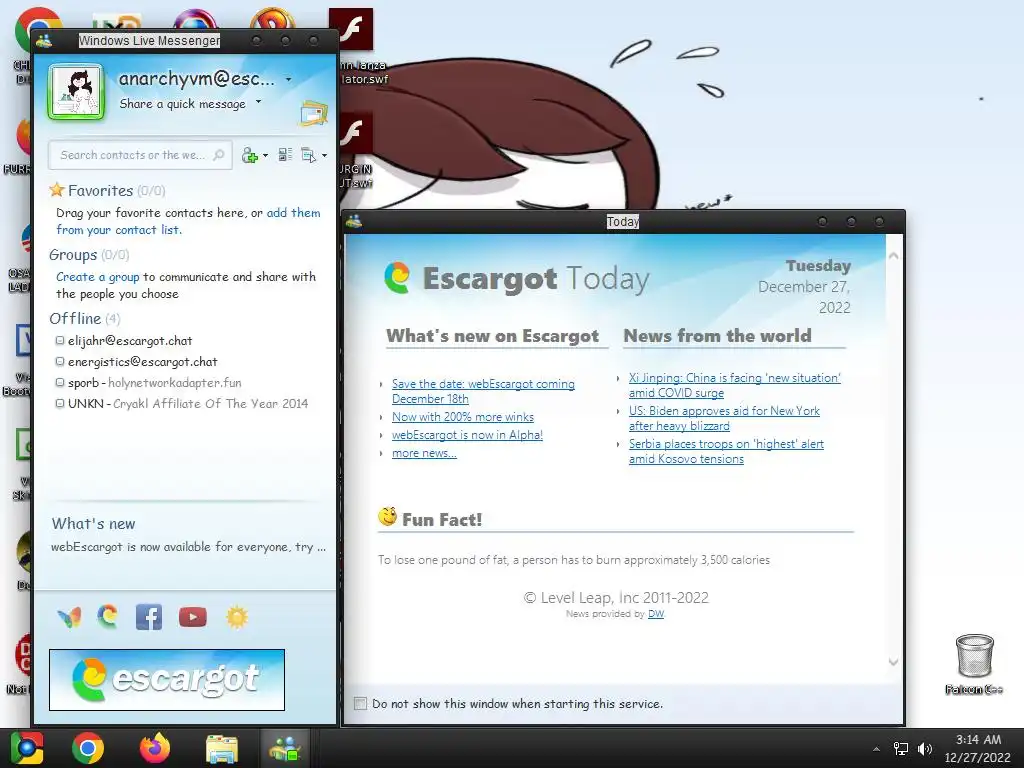Click Today window scrollbar up arrow
The width and height of the screenshot is (1024, 768).
pos(893,256)
